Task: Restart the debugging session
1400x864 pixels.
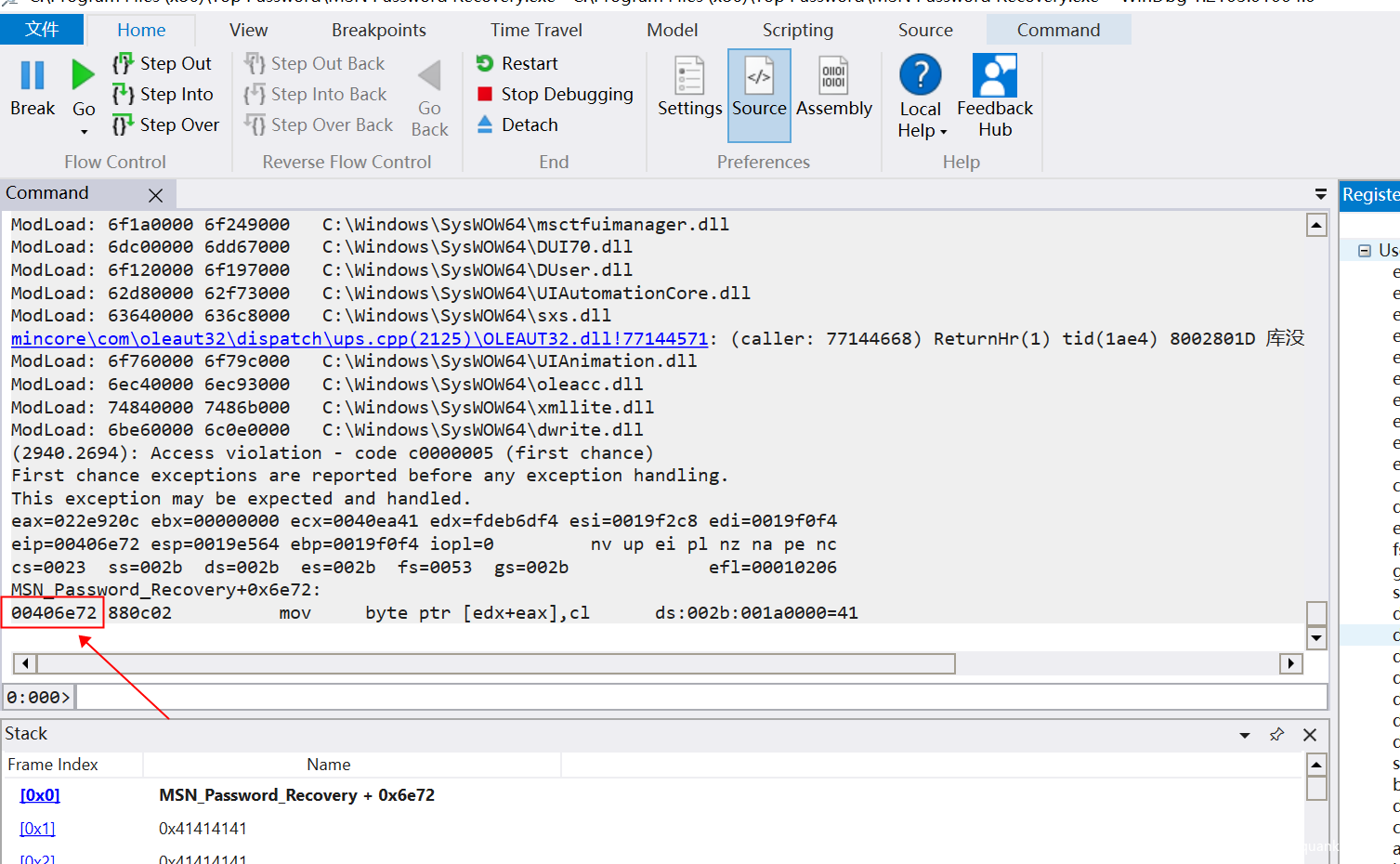Action: click(x=517, y=63)
